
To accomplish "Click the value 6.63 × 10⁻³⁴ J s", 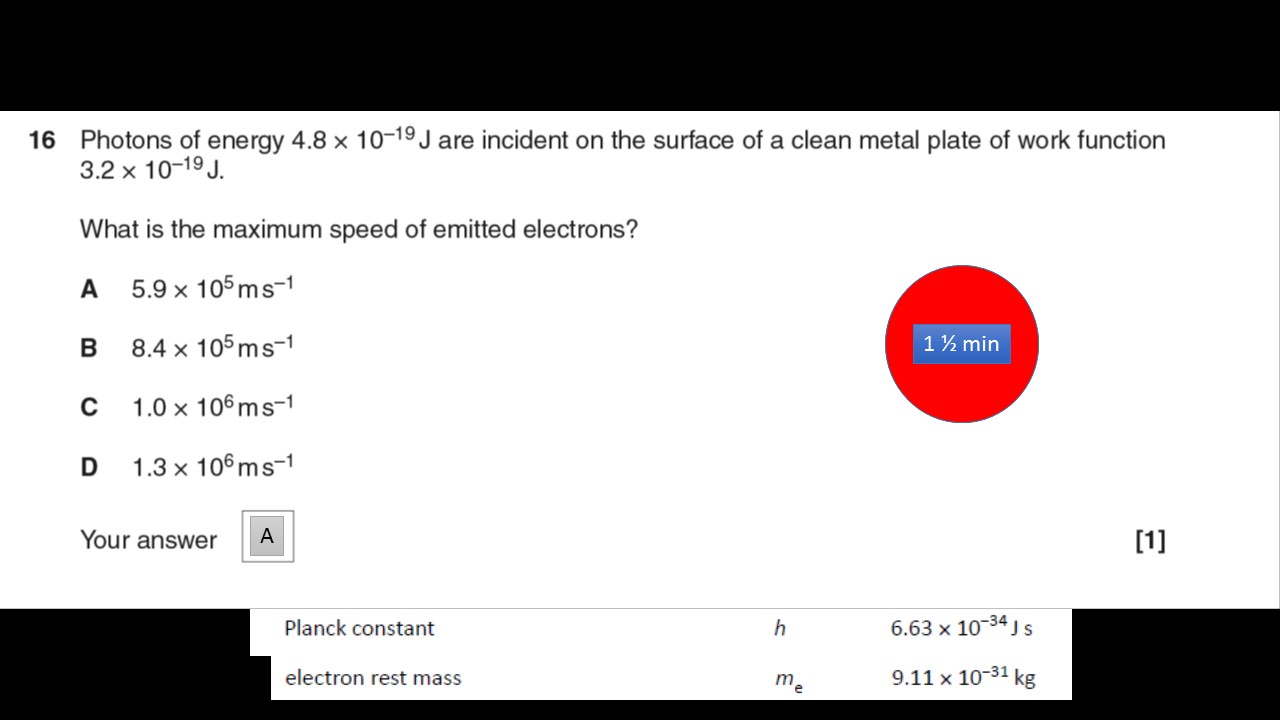I will click(962, 627).
